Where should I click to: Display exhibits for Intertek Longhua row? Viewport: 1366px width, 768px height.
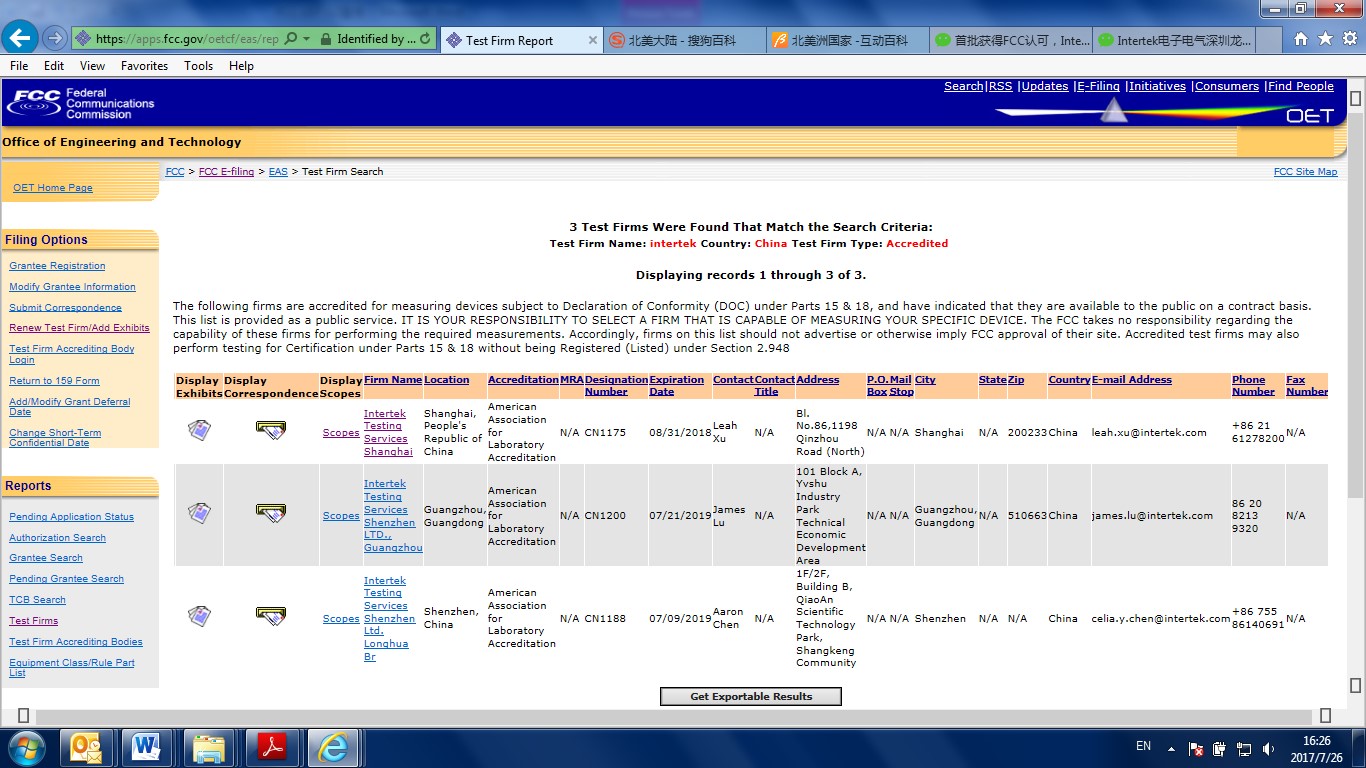[x=199, y=616]
